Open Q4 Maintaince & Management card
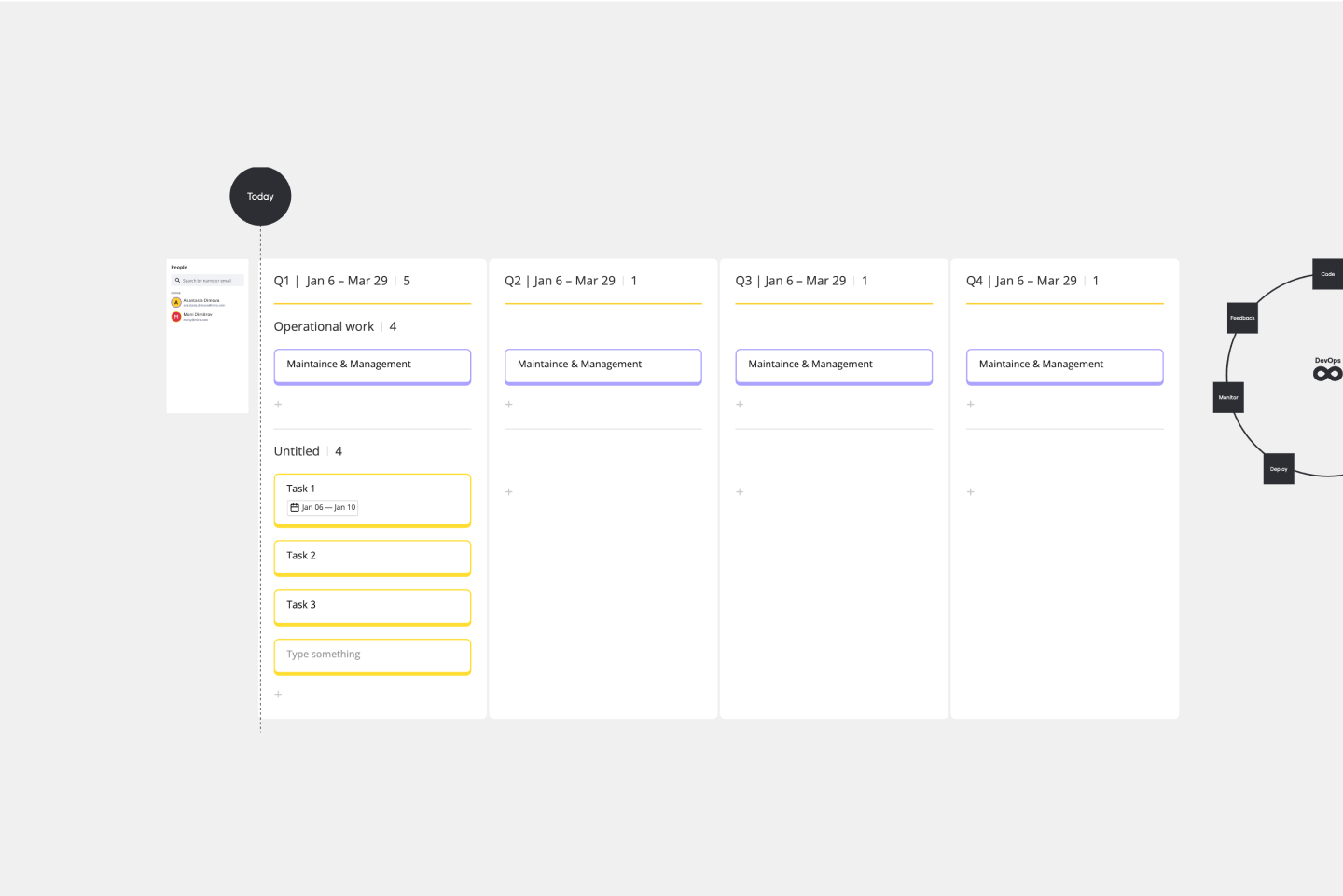This screenshot has width=1343, height=896. pyautogui.click(x=1064, y=365)
